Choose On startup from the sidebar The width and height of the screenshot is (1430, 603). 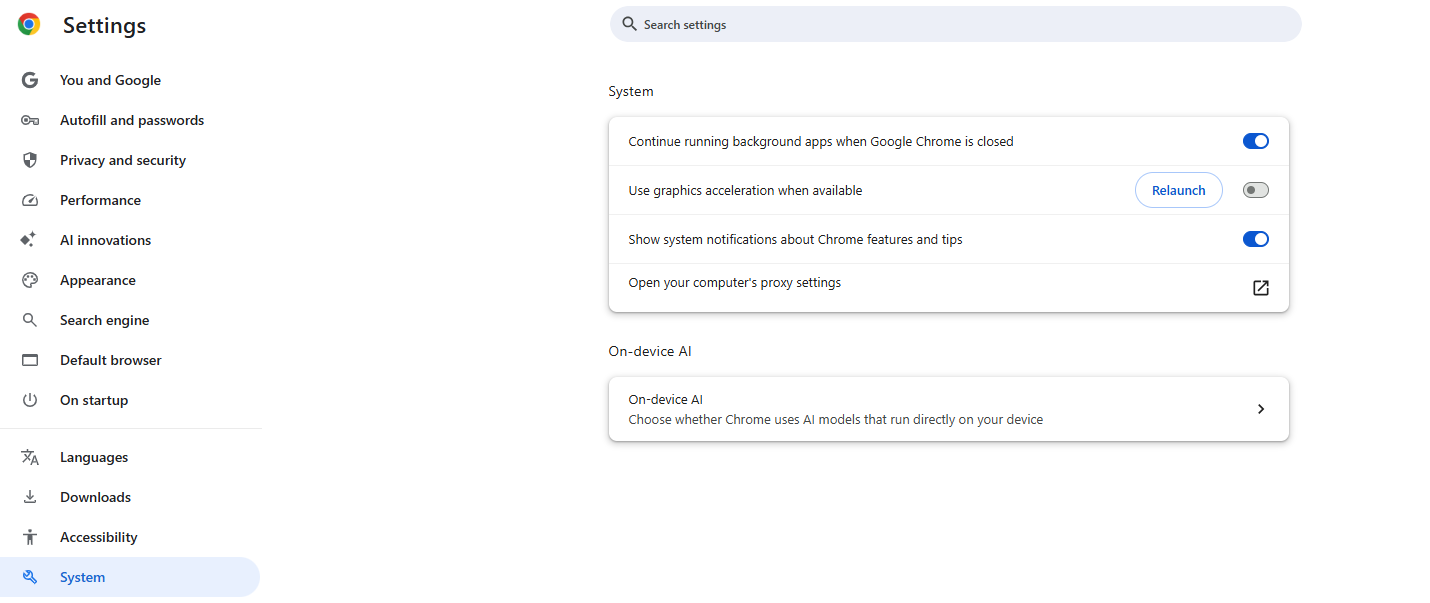pyautogui.click(x=94, y=400)
